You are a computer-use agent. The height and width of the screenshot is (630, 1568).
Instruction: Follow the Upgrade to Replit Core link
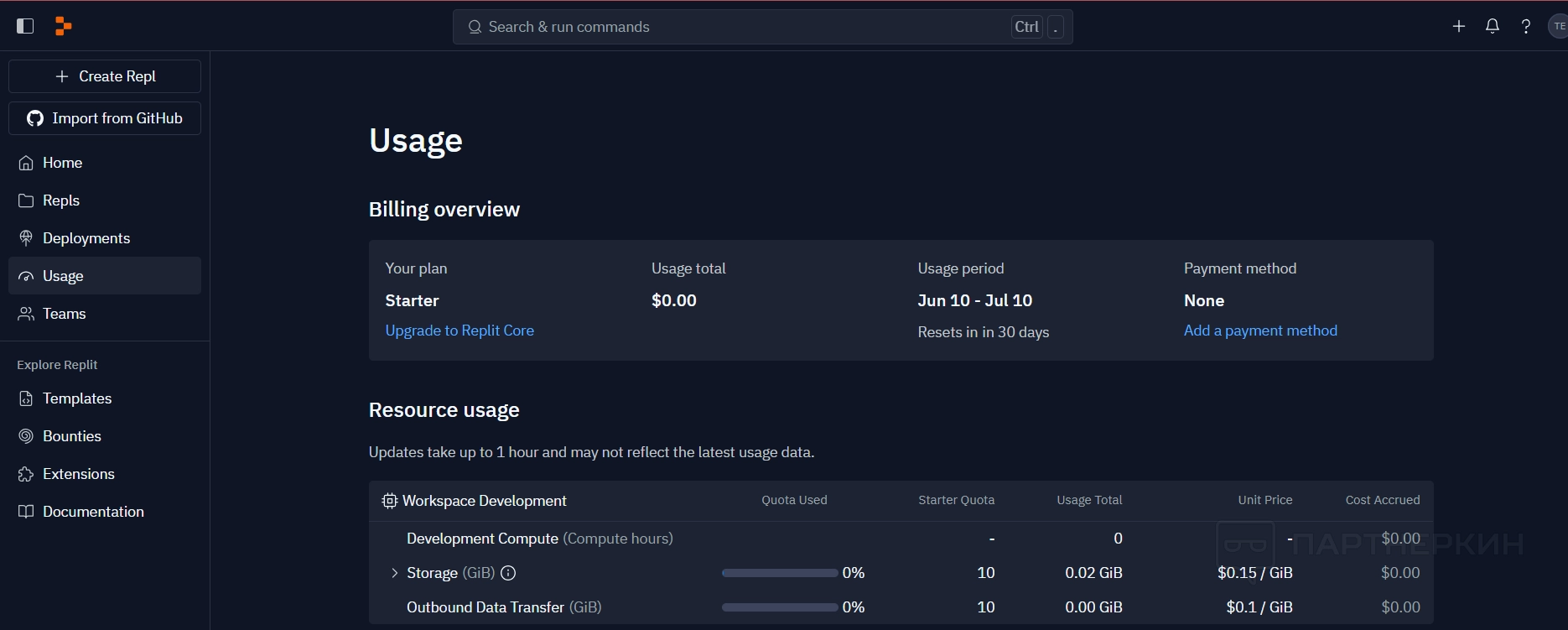459,331
